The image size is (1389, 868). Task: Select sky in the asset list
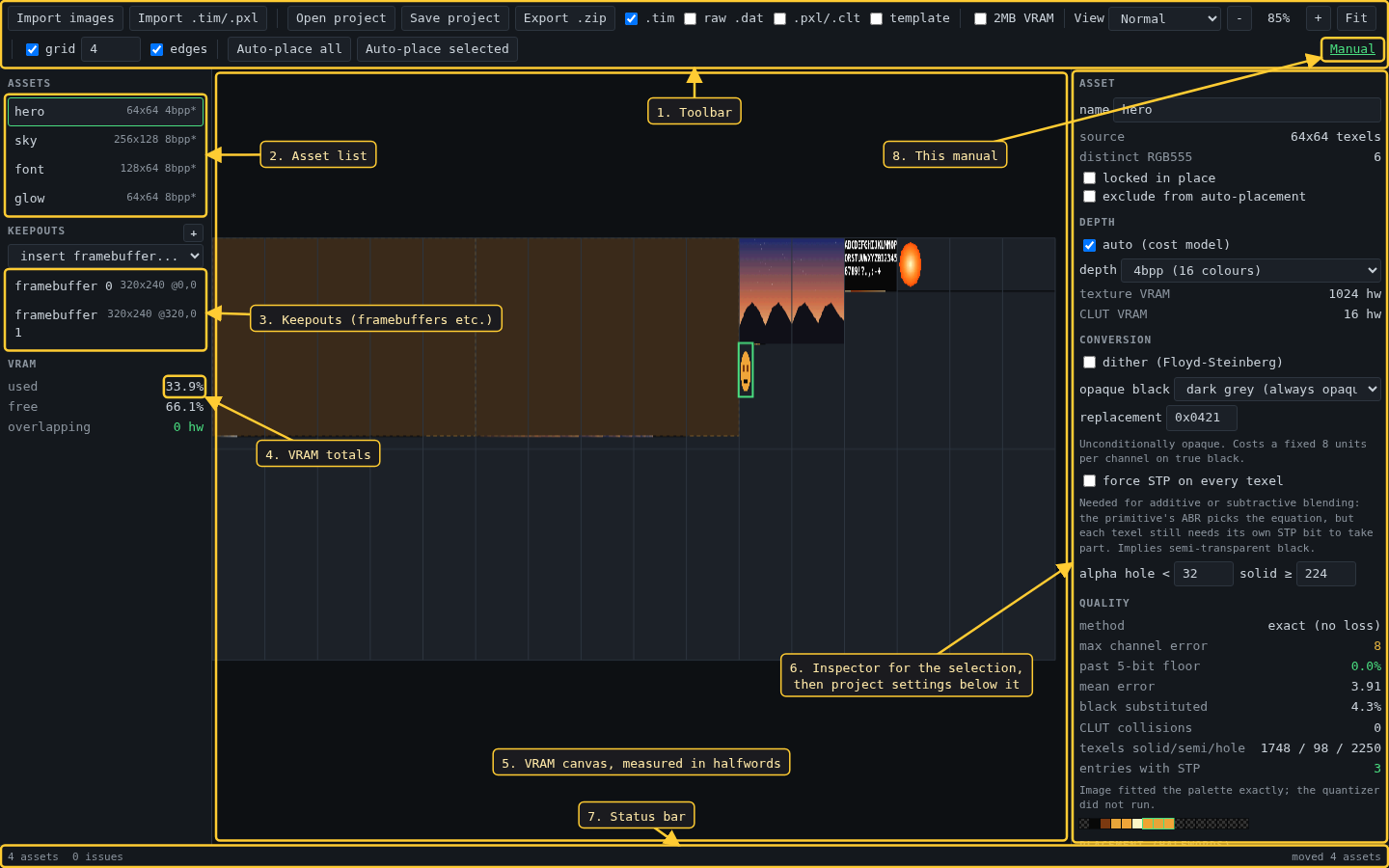pyautogui.click(x=106, y=141)
